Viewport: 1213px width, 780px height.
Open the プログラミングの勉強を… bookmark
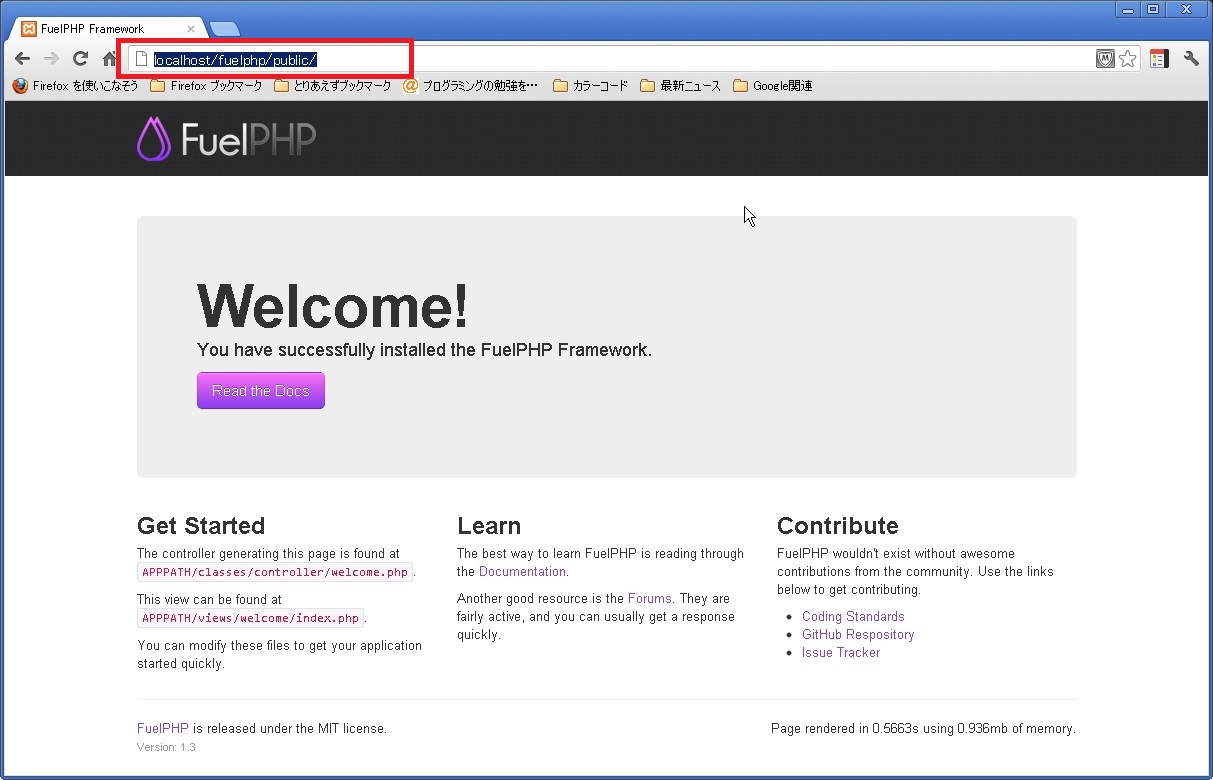tap(470, 86)
